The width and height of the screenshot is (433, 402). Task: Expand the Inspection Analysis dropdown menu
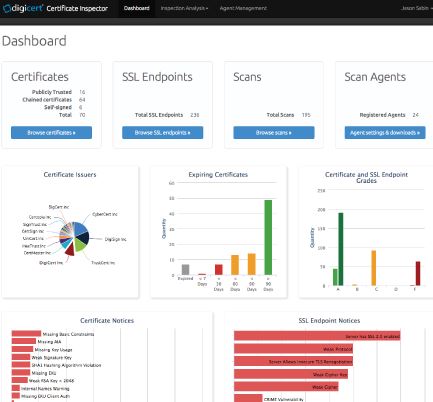184,8
